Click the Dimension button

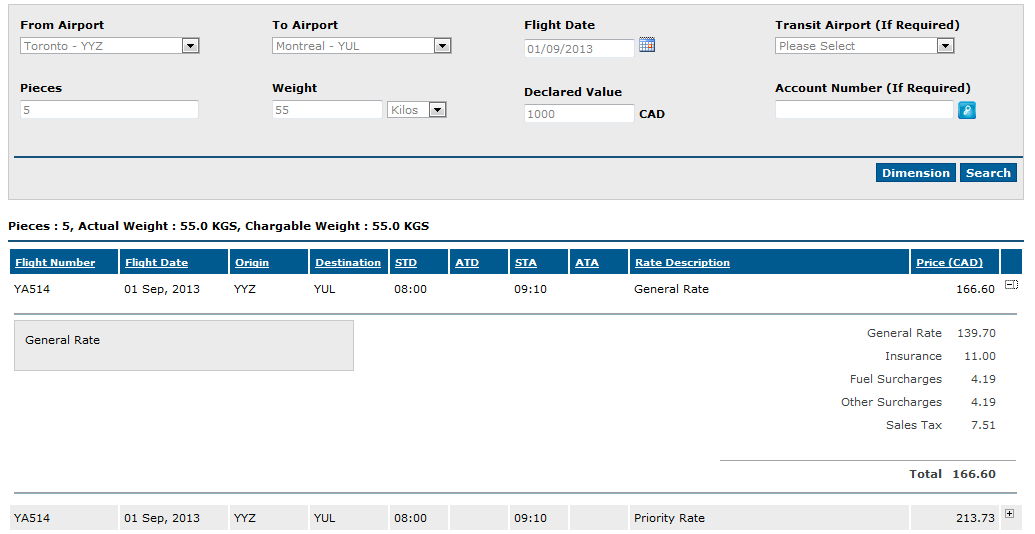[x=916, y=173]
